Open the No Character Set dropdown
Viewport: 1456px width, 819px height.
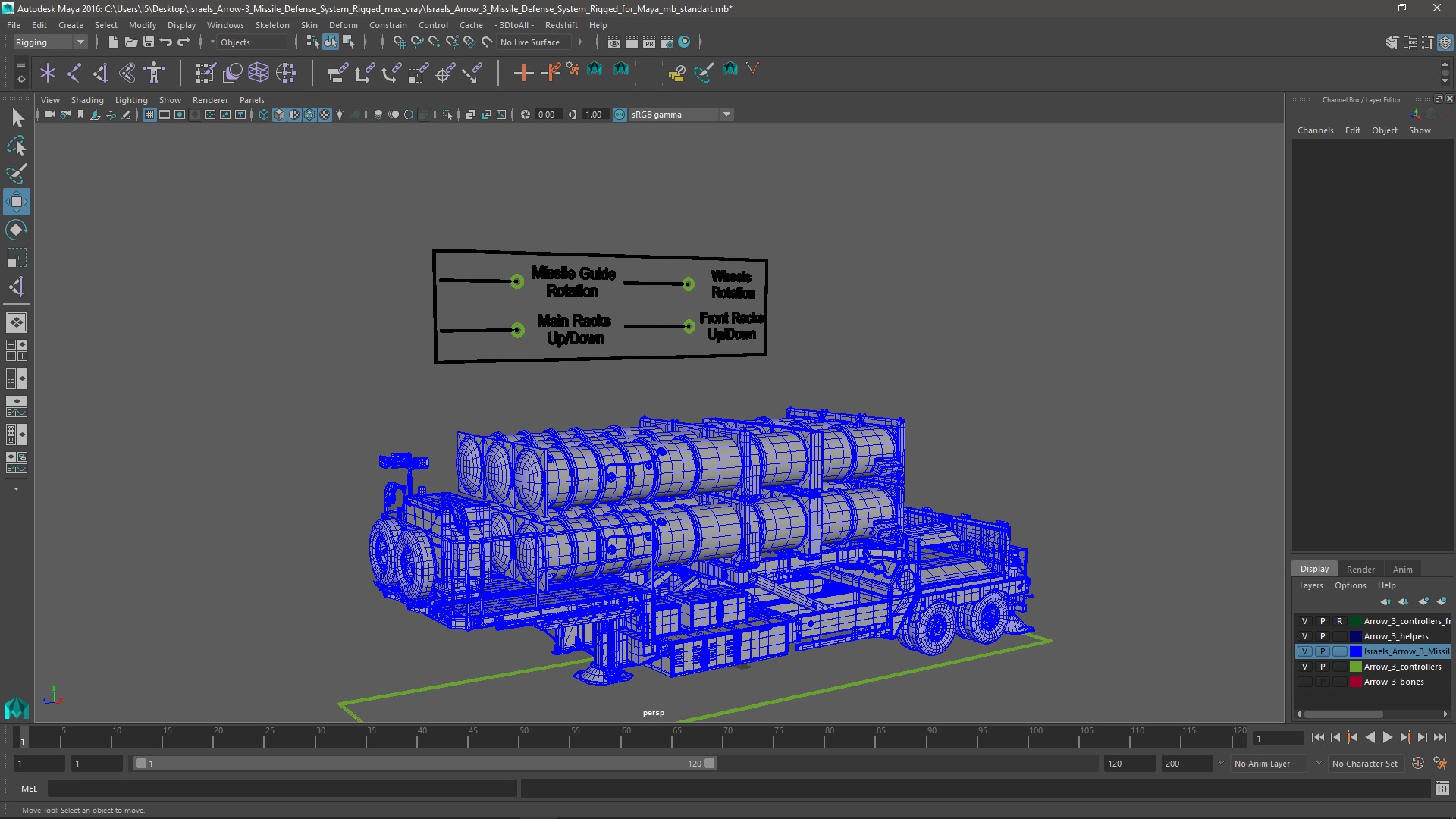pyautogui.click(x=1367, y=764)
